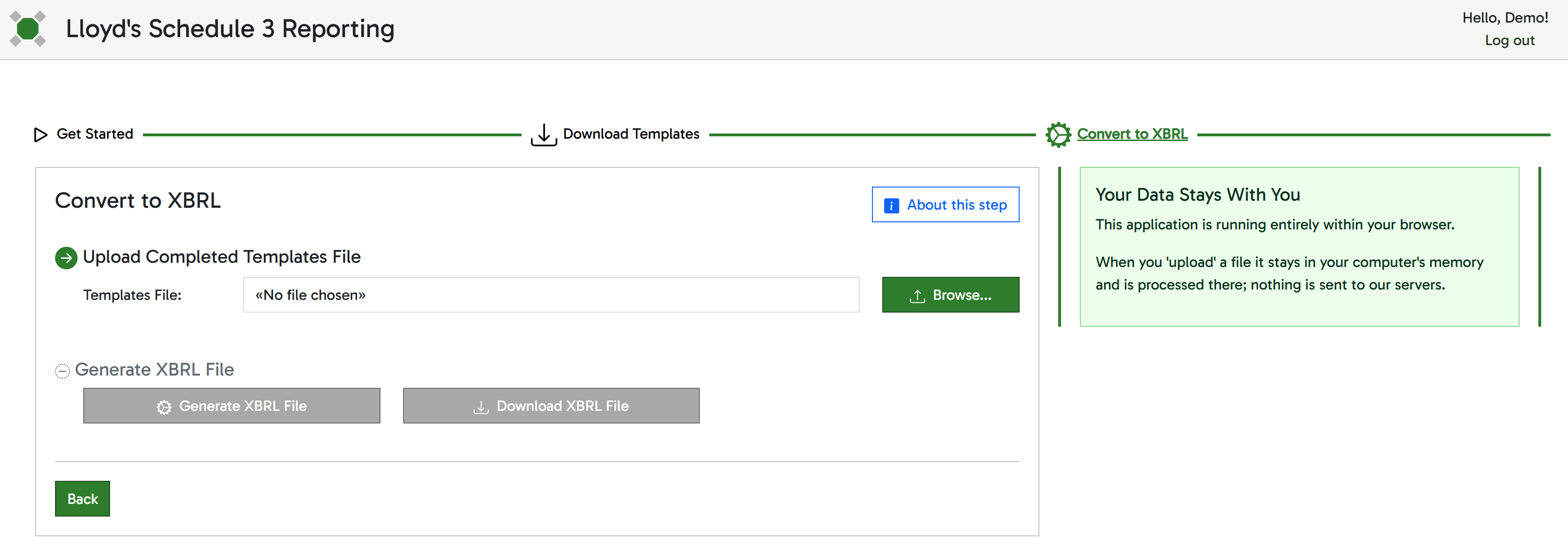1568x549 pixels.
Task: Navigate to the Get Started step
Action: (95, 134)
